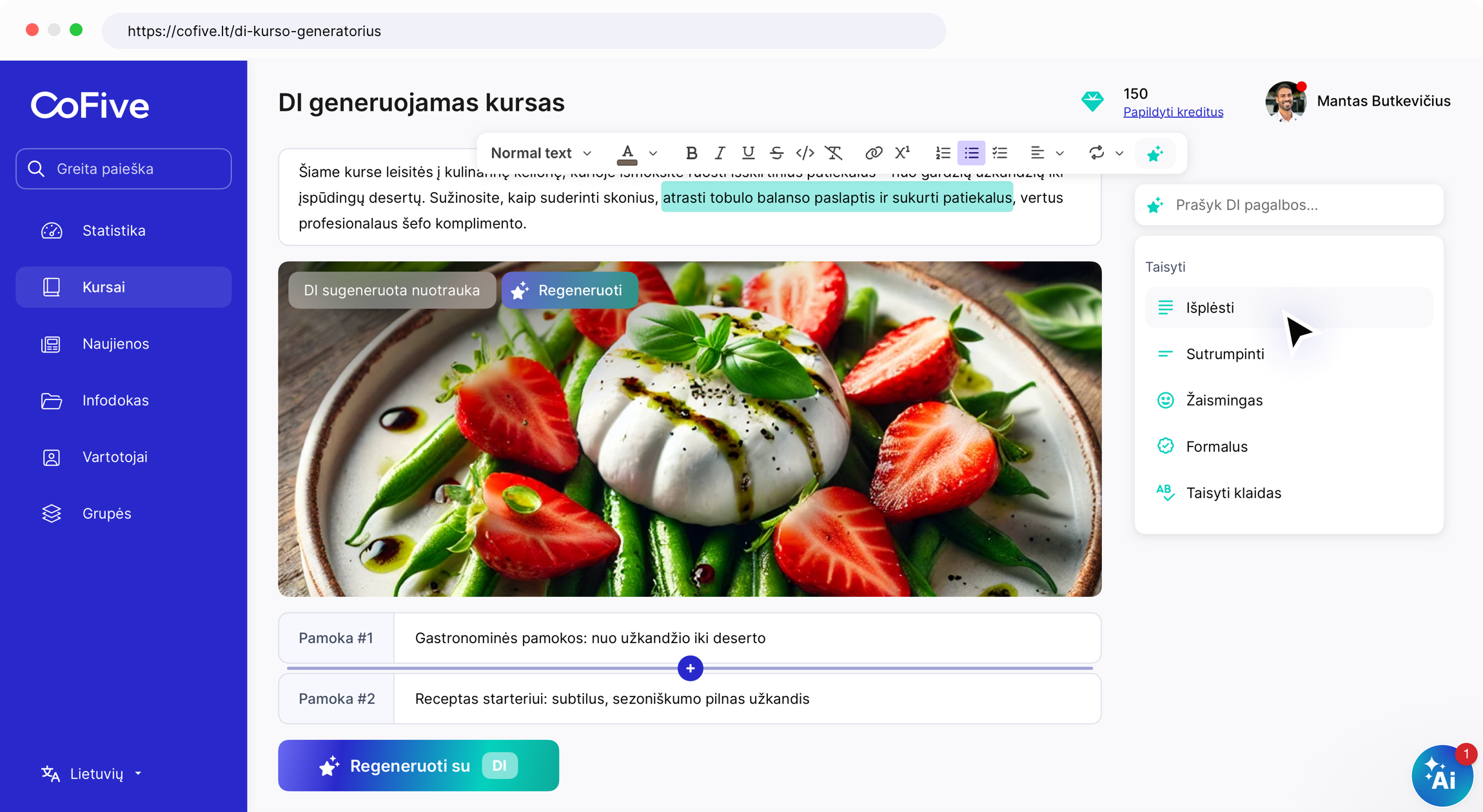The width and height of the screenshot is (1483, 812).
Task: Select the Sutrumpinti option
Action: pos(1224,354)
